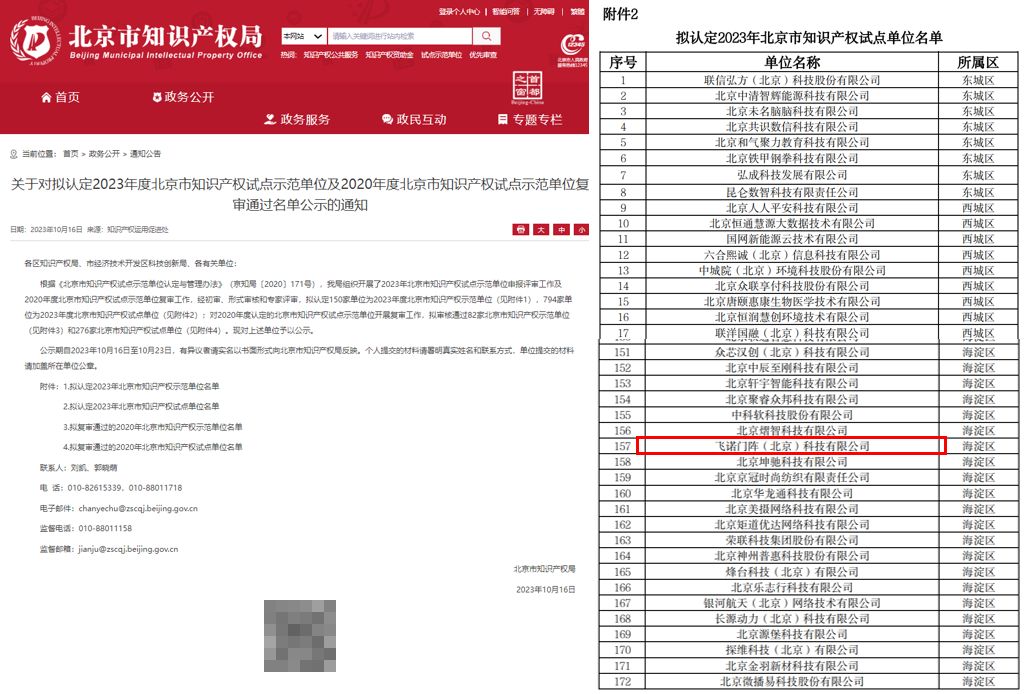Image resolution: width=1030 pixels, height=694 pixels.
Task: Open attachment 4.拟复审通过的2020年北京市知识产权试点单位名单
Action: [x=152, y=447]
